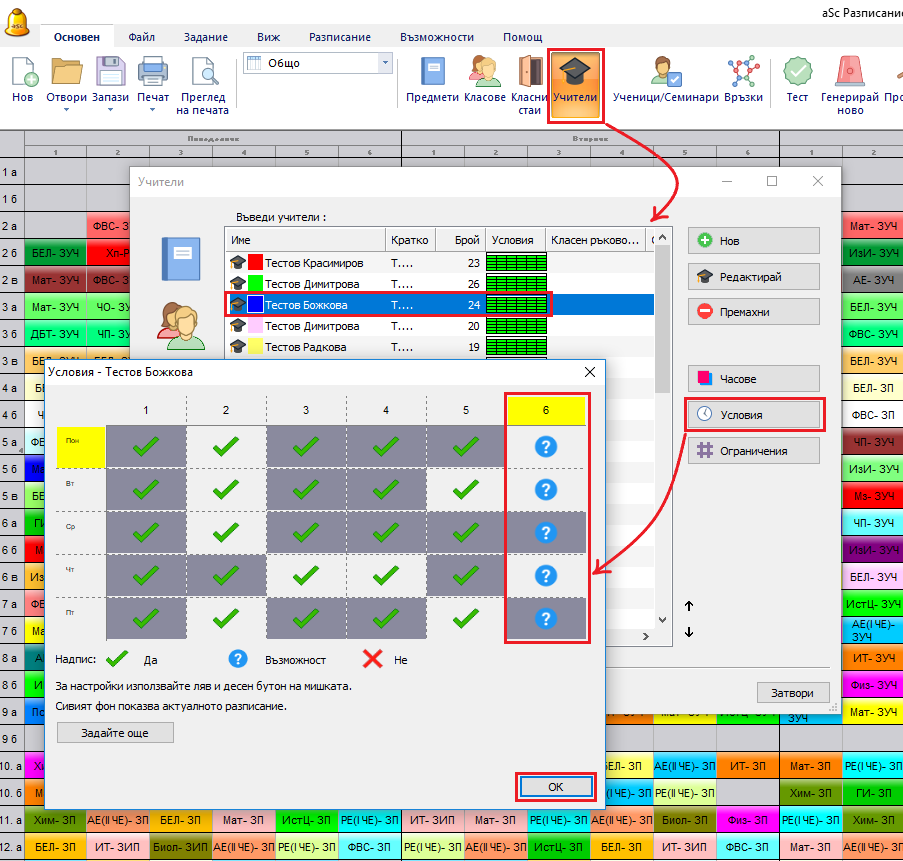Open the Файл ribbon tab
Viewport: 903px width, 861px height.
coord(142,37)
